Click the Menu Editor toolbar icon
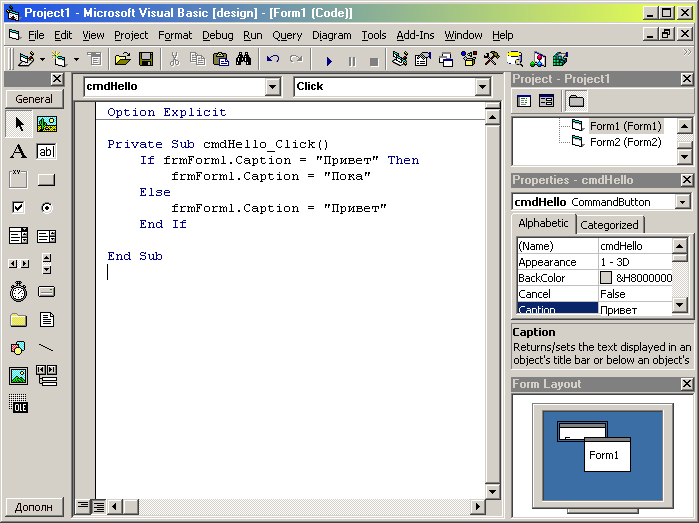The image size is (699, 523). [x=94, y=59]
